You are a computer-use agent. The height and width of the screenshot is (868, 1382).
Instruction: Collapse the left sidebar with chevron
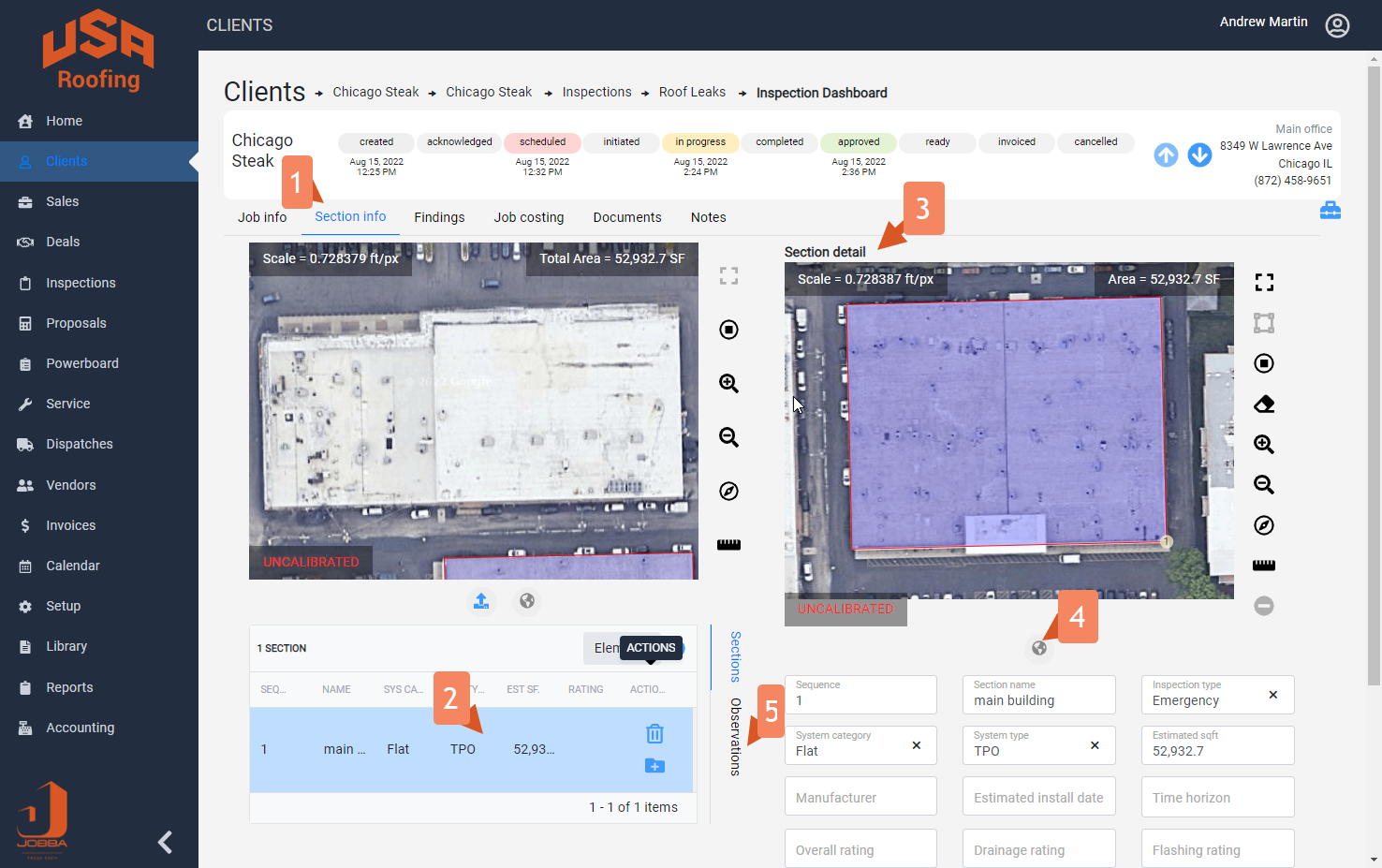(166, 842)
